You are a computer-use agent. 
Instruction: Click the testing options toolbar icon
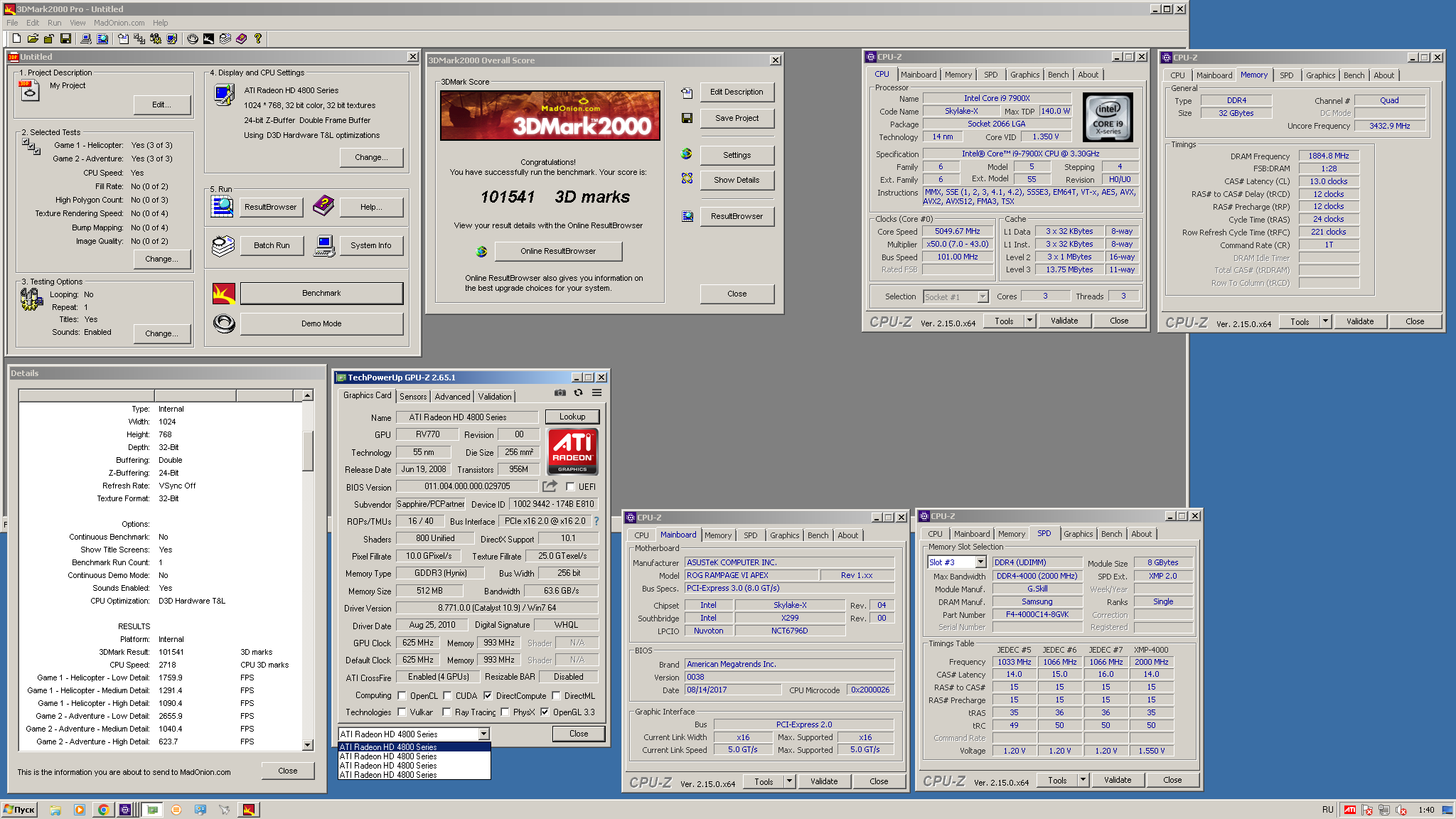click(x=156, y=38)
